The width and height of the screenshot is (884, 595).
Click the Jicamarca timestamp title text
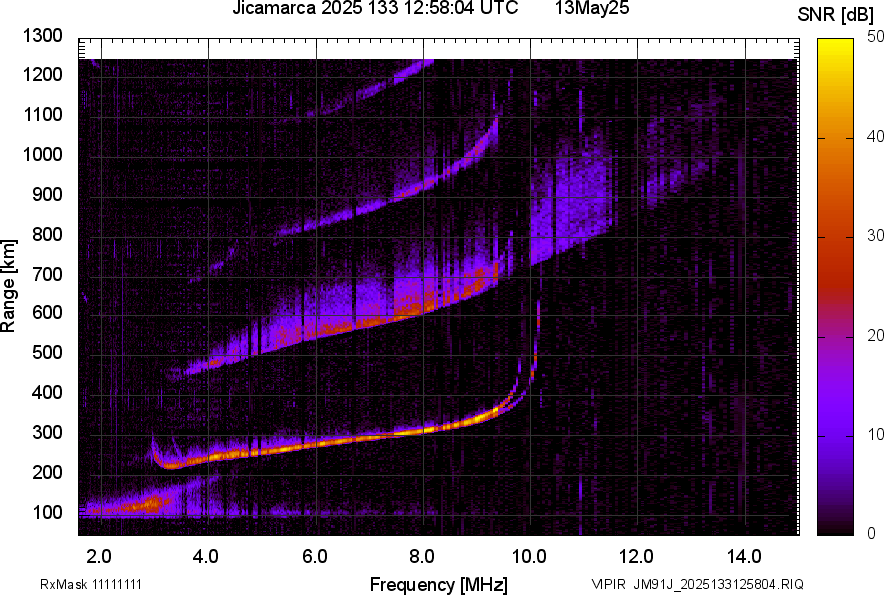(x=375, y=8)
